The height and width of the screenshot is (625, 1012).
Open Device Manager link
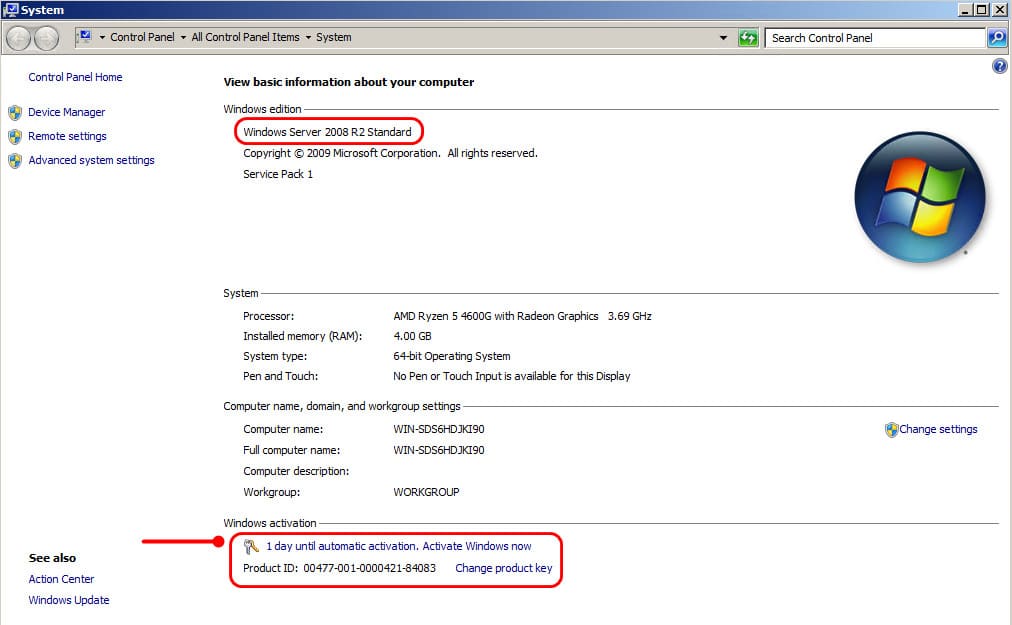tap(66, 112)
